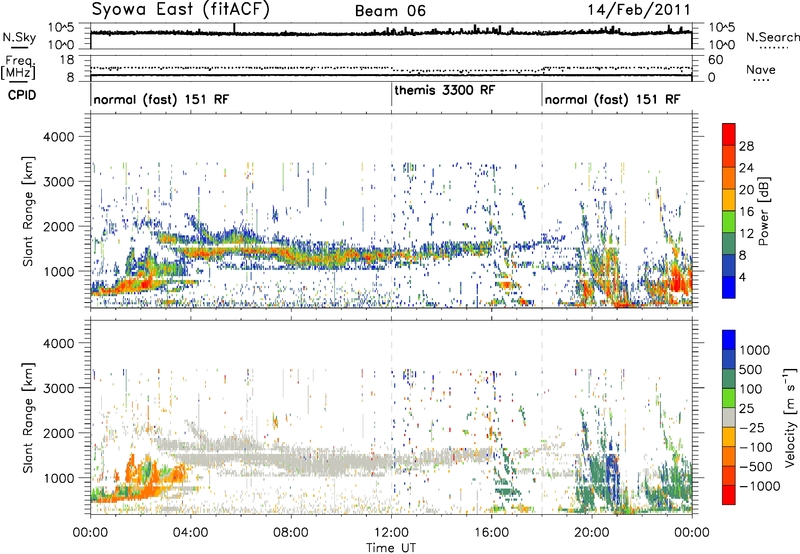800x554 pixels.
Task: Pick the red top segment of power color bar
Action: pyautogui.click(x=729, y=134)
